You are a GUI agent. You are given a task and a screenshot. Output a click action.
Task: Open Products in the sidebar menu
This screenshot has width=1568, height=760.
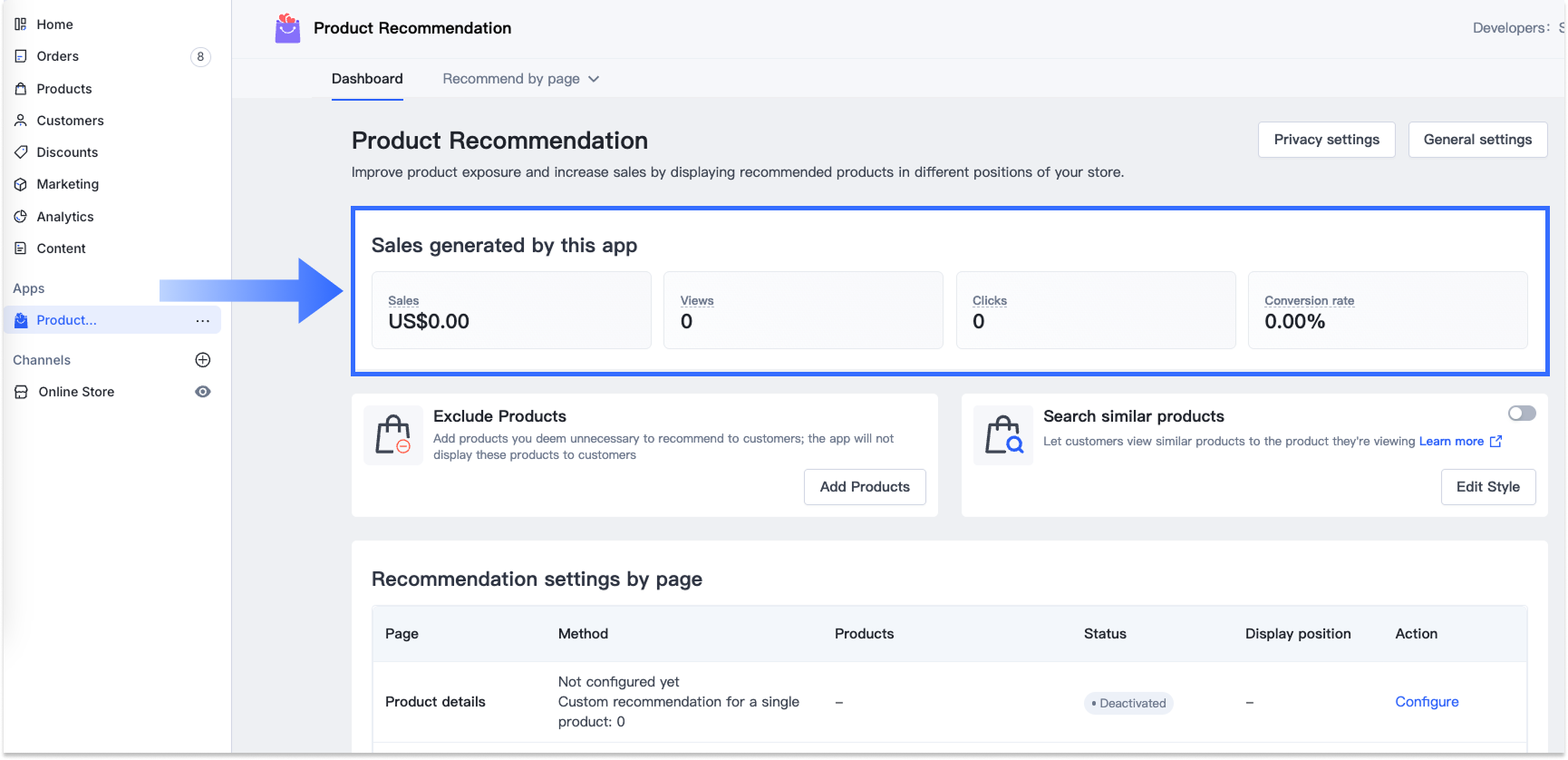pos(64,89)
